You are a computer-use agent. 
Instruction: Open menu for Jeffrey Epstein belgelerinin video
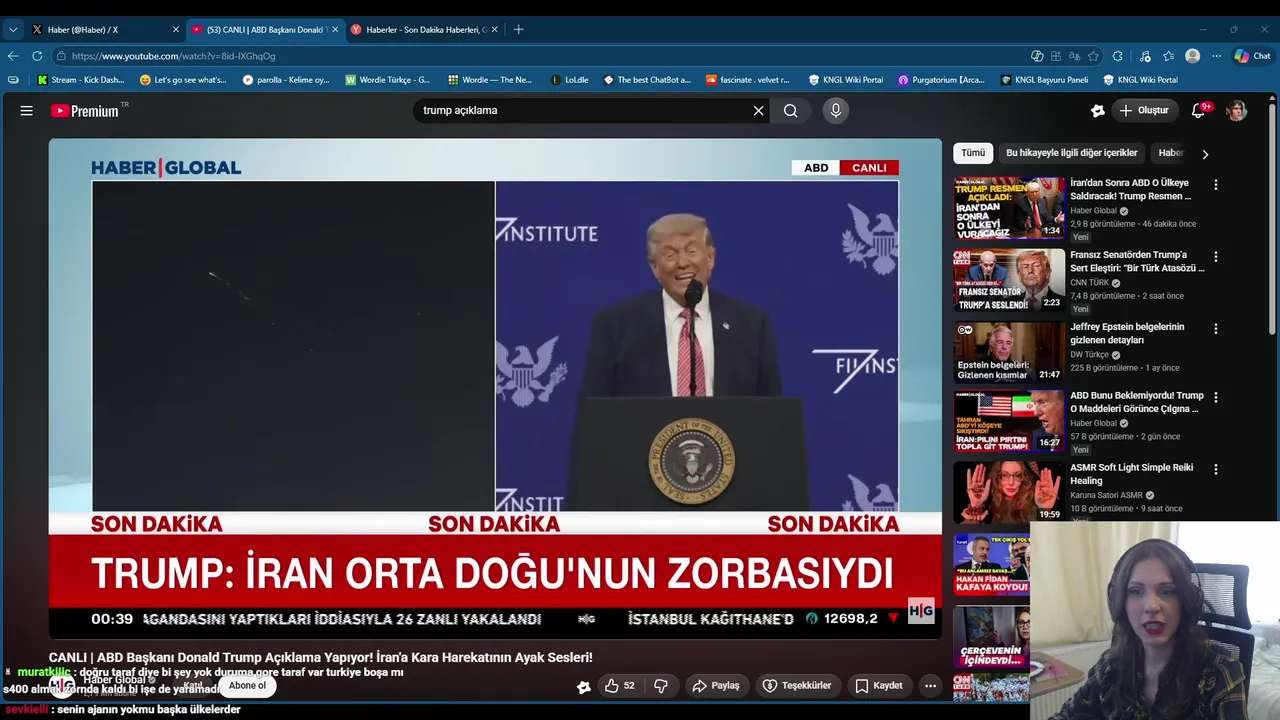click(x=1215, y=329)
